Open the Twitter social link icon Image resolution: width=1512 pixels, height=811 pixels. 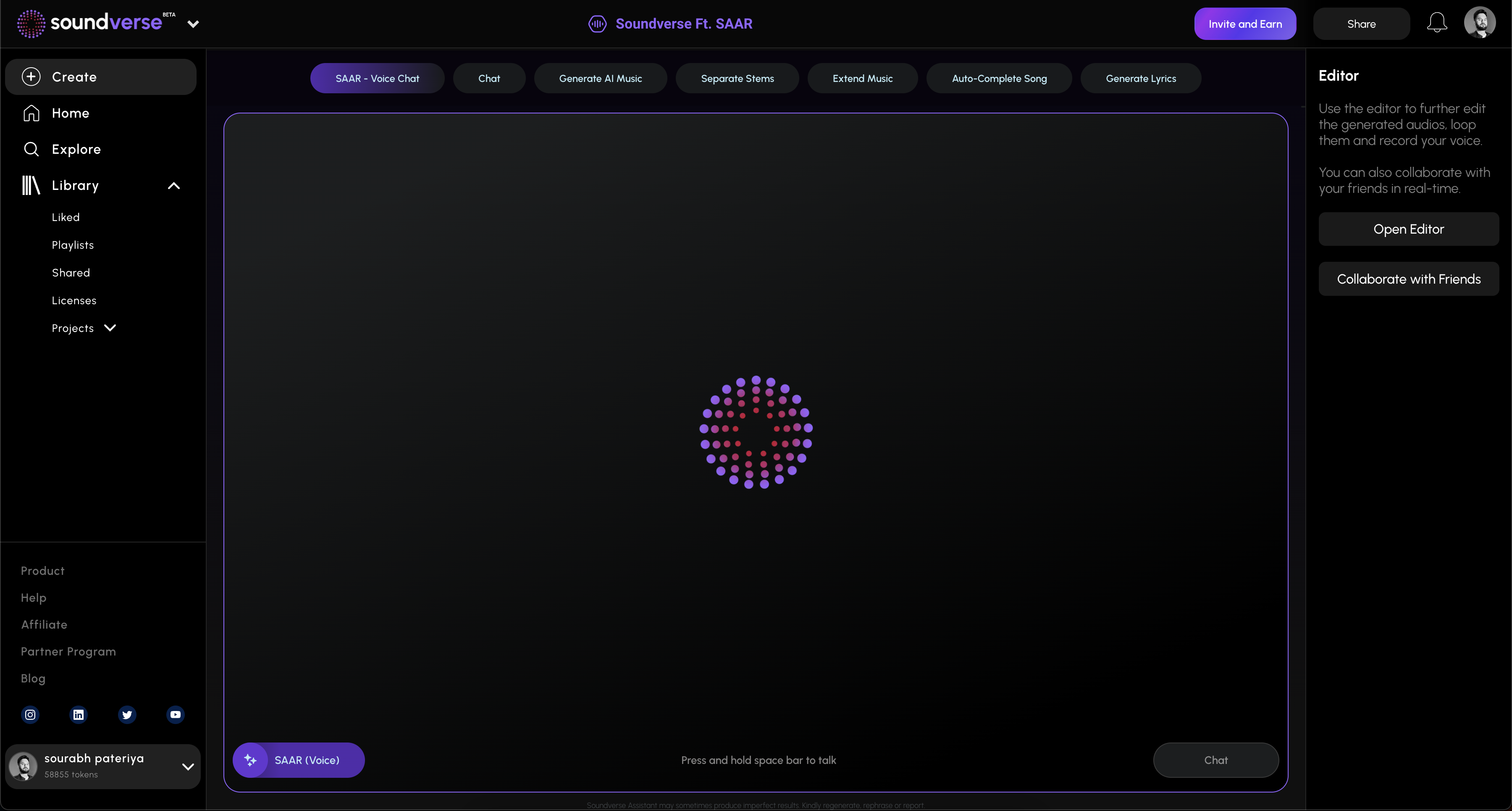pyautogui.click(x=127, y=715)
